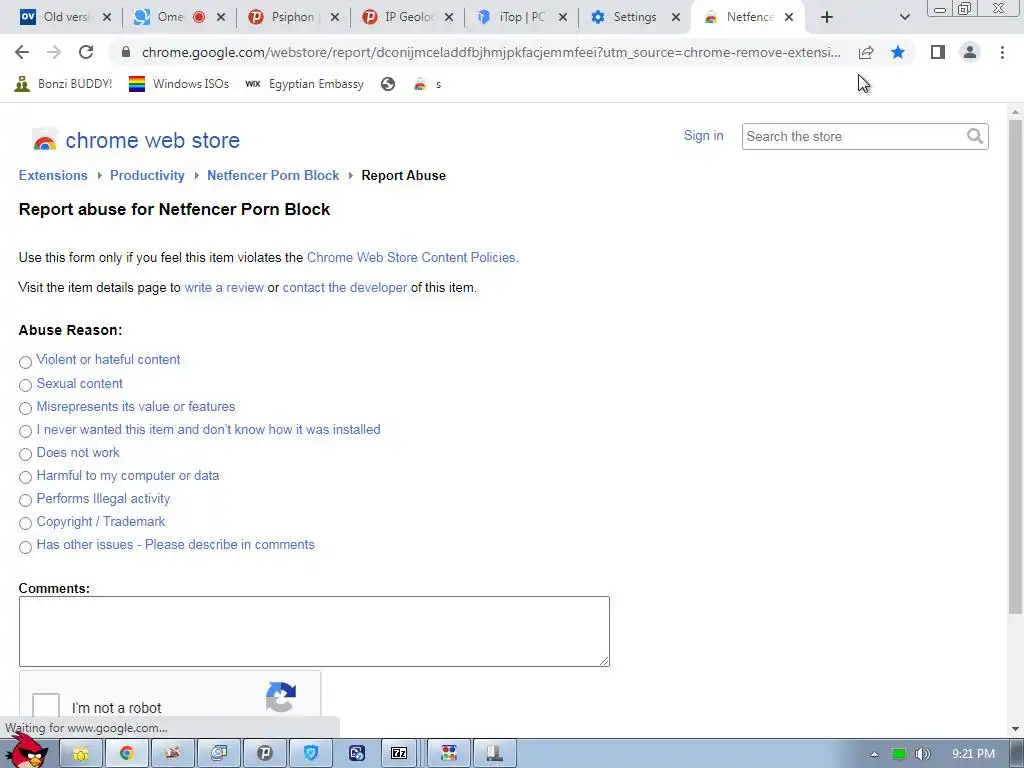Image resolution: width=1024 pixels, height=768 pixels.
Task: Open the blue shield taskbar icon
Action: (310, 754)
